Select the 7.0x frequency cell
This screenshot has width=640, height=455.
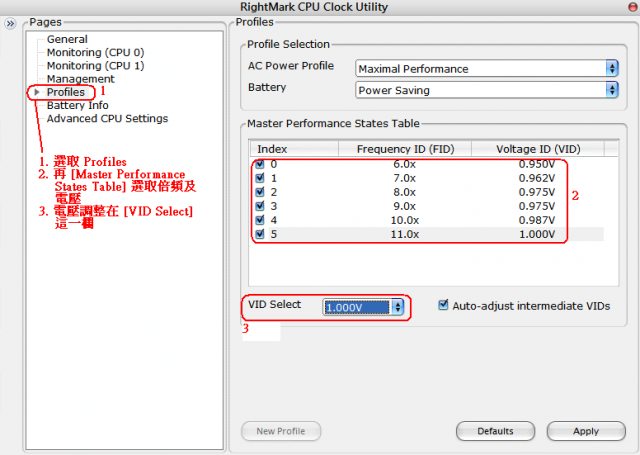(404, 178)
